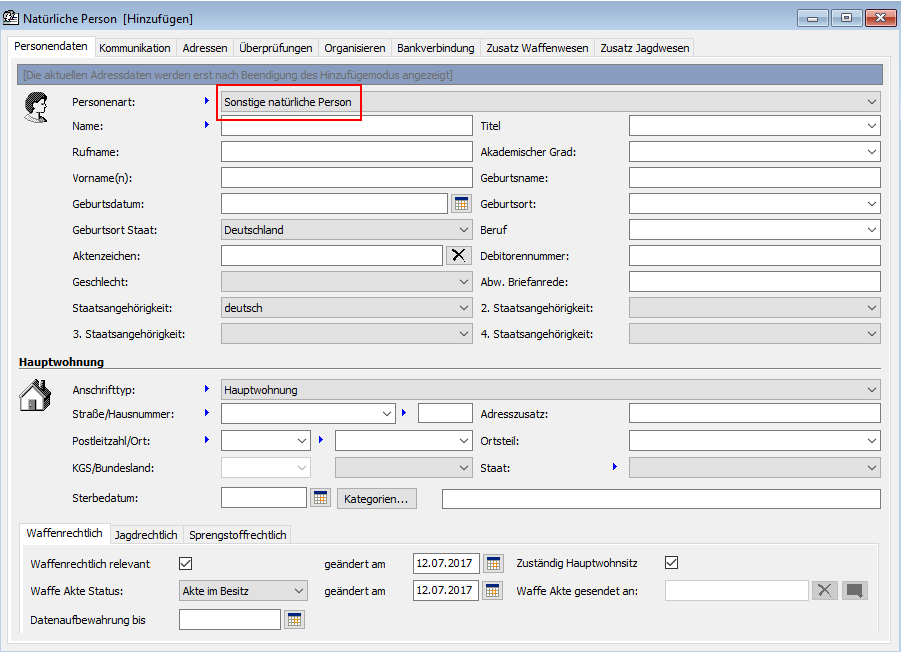This screenshot has height=652, width=901.
Task: Uncheck the Zuständig Hauptwohnsitz checkbox
Action: click(672, 563)
